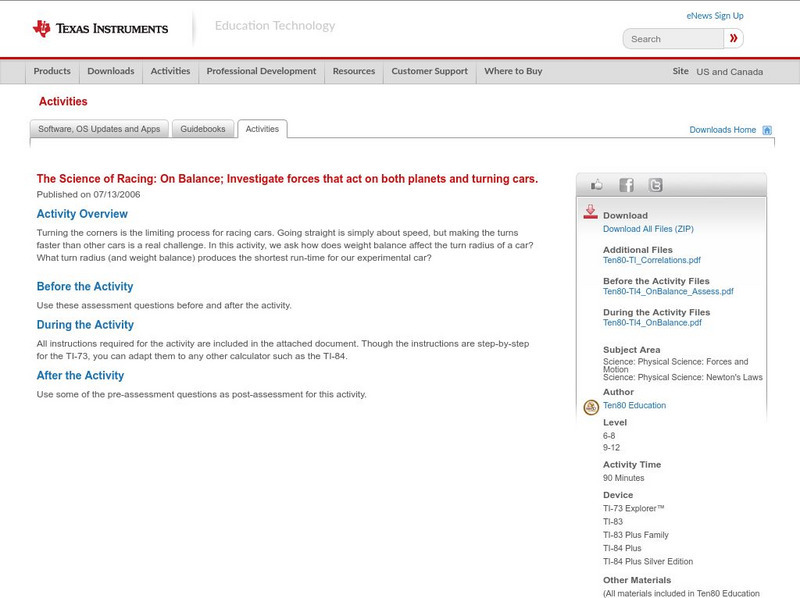Click the Before the Activity heading
The height and width of the screenshot is (598, 800).
tap(85, 286)
